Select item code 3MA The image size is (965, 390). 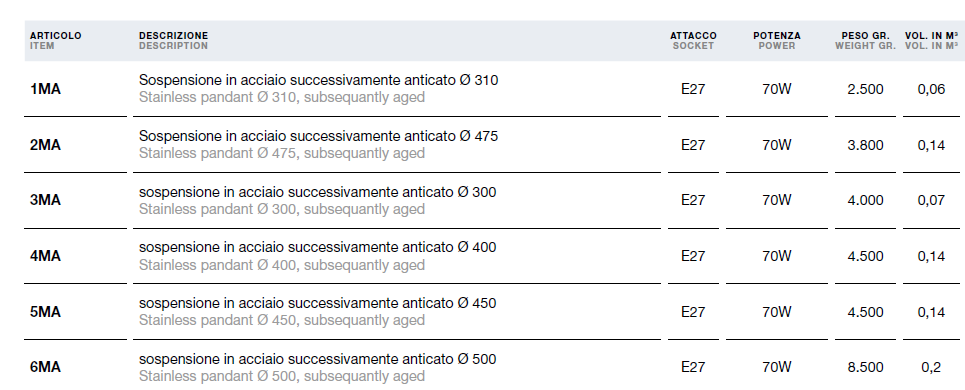coord(46,201)
